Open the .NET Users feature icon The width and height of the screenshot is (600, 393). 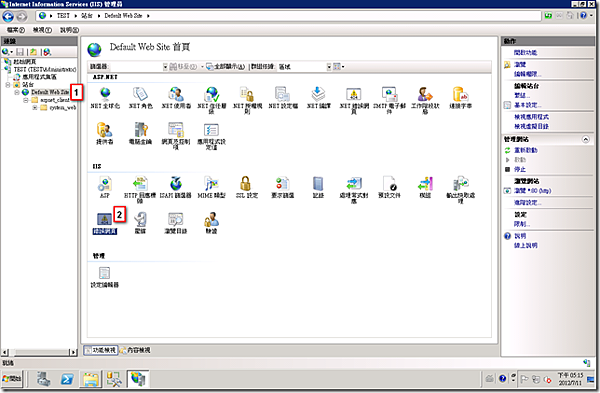pos(176,94)
